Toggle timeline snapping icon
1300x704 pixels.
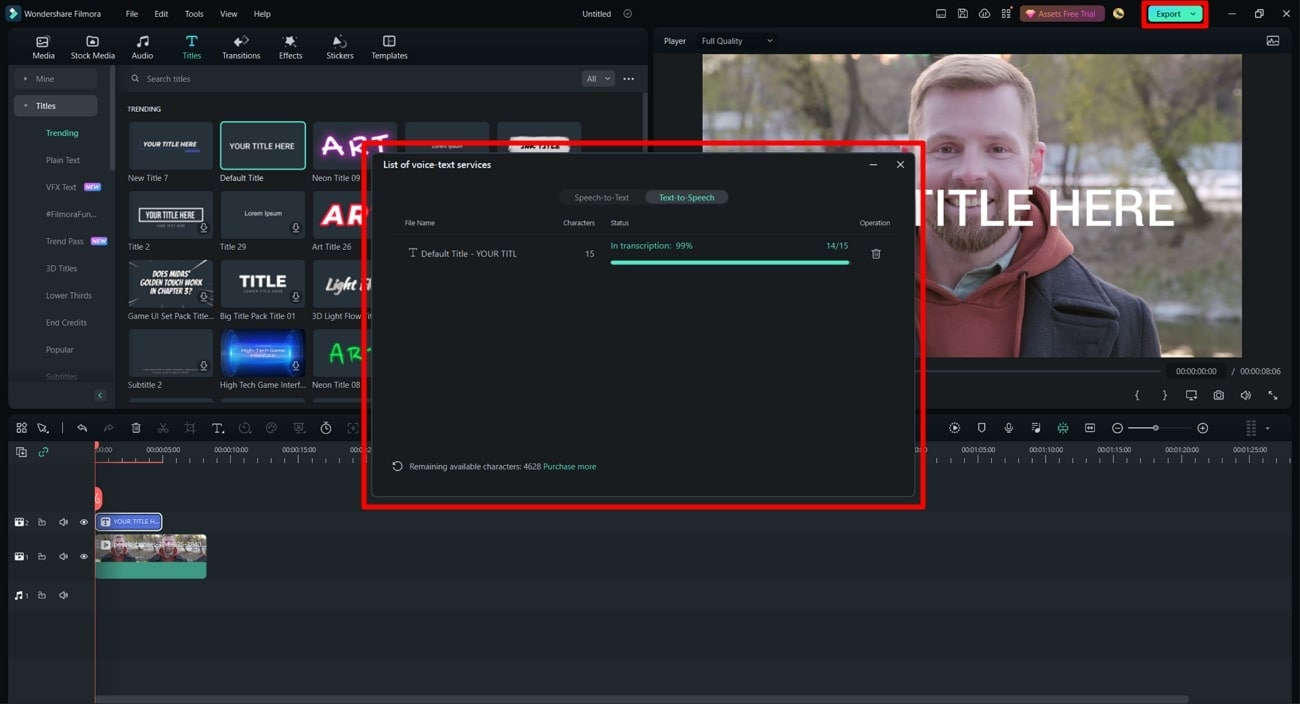coord(1062,428)
